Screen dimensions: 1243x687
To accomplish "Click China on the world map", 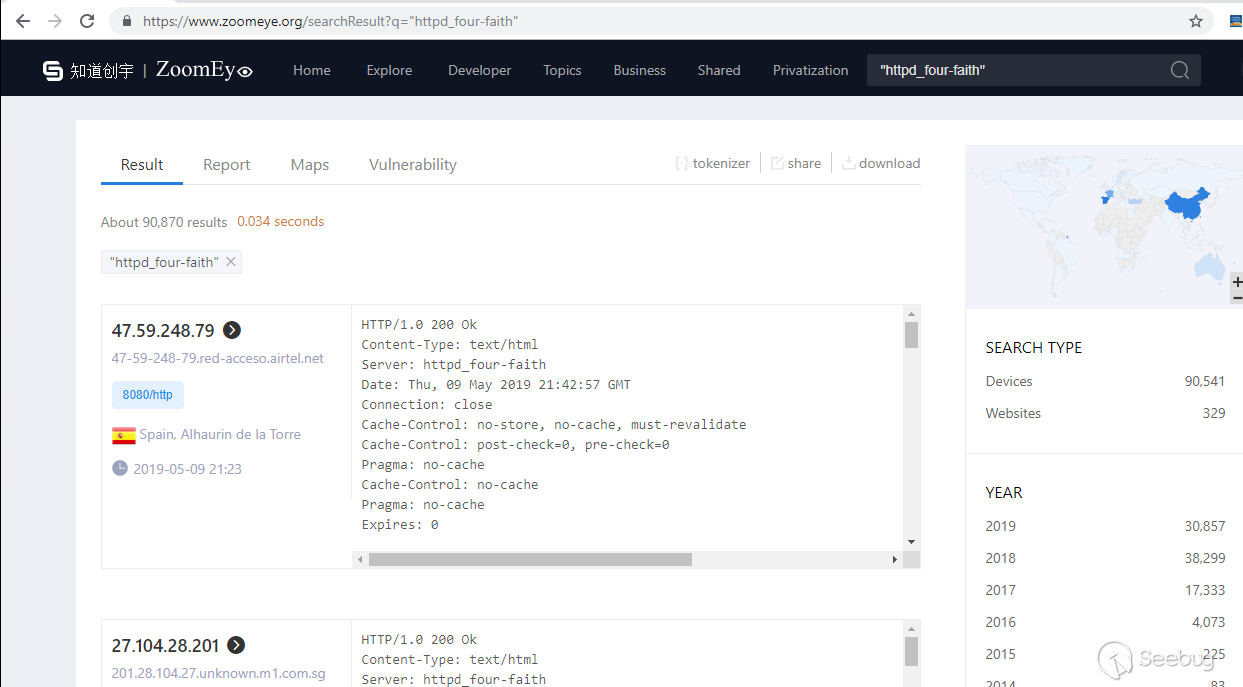I will pos(1188,205).
